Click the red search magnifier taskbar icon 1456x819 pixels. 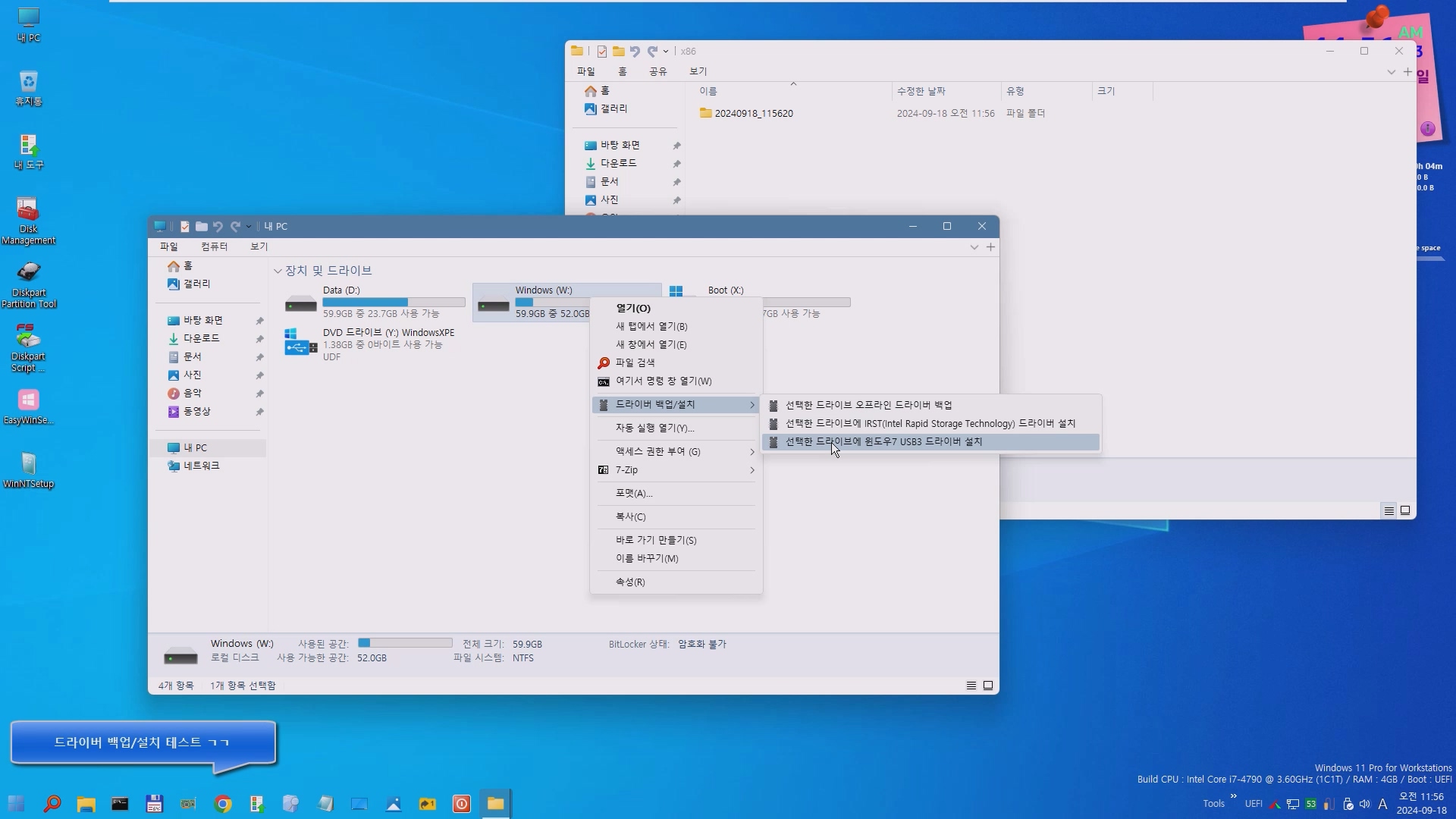(x=52, y=804)
